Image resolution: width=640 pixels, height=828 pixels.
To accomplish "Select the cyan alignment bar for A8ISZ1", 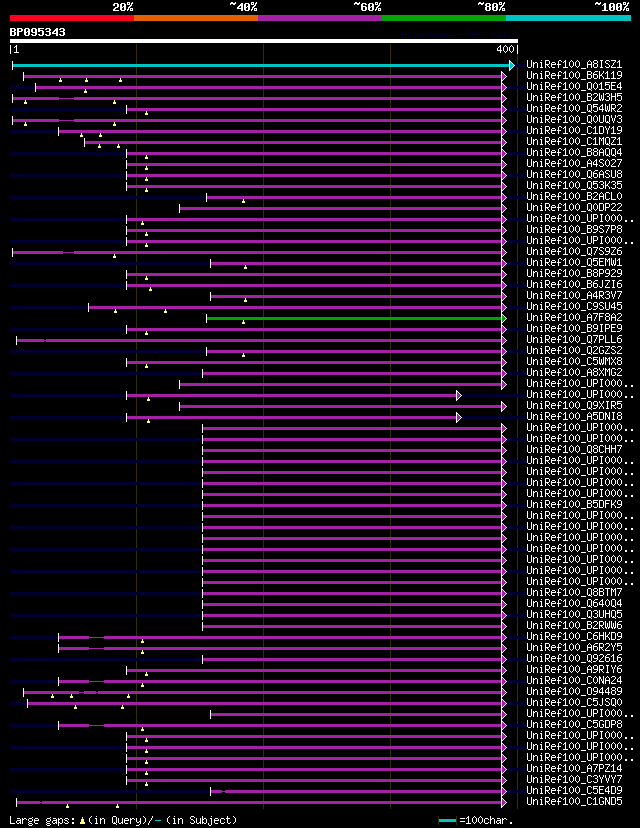I will point(260,65).
